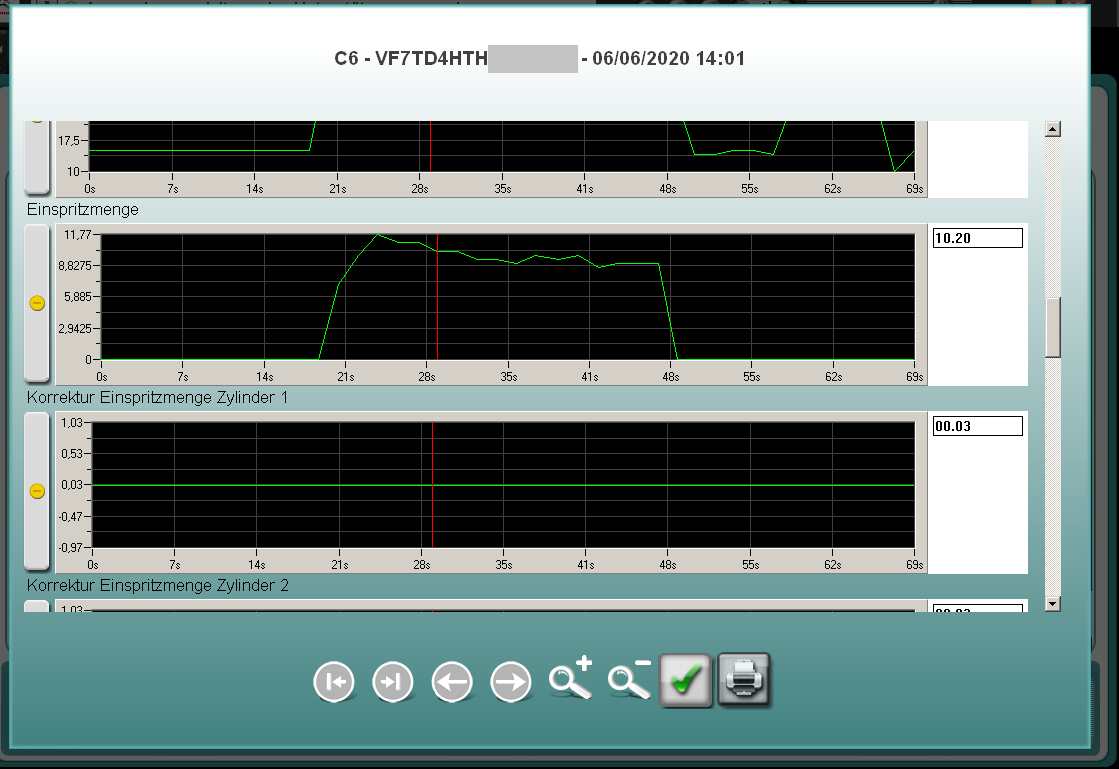The image size is (1119, 769).
Task: Click the "C6 - VF7TD4HTH" vehicle identifier text
Action: click(411, 58)
